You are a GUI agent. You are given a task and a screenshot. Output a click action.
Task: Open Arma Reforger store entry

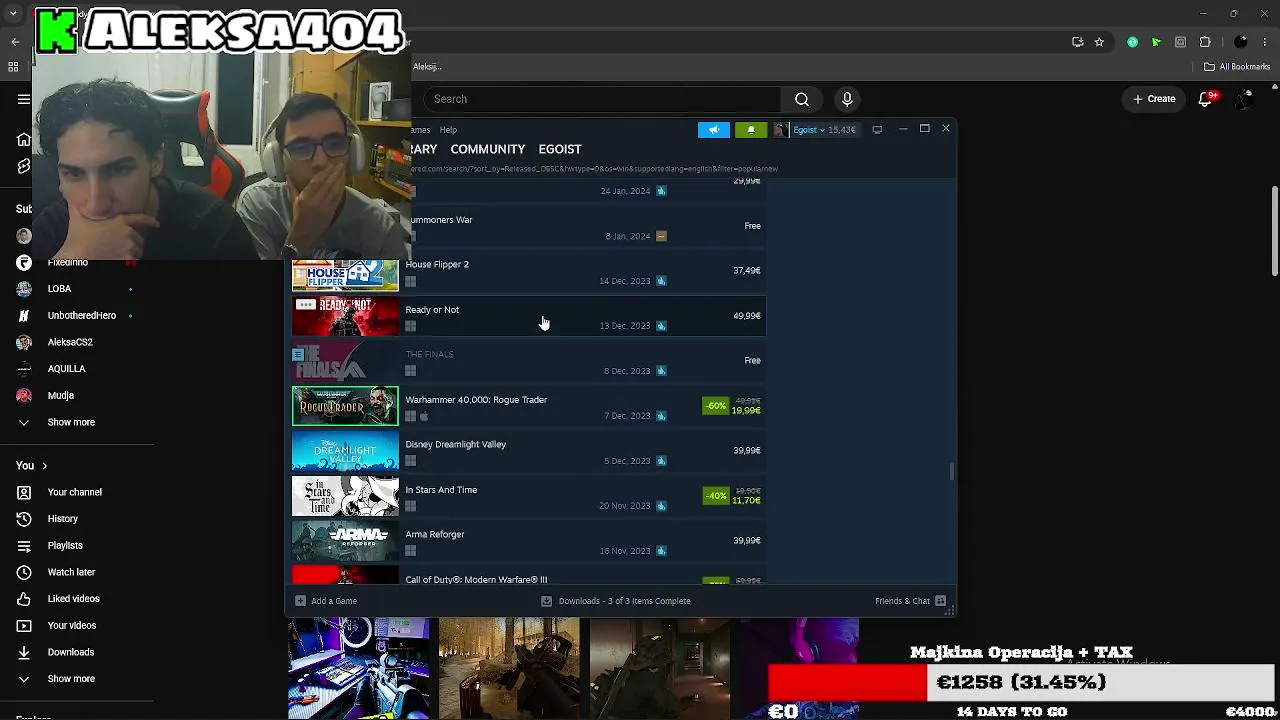pyautogui.click(x=528, y=541)
